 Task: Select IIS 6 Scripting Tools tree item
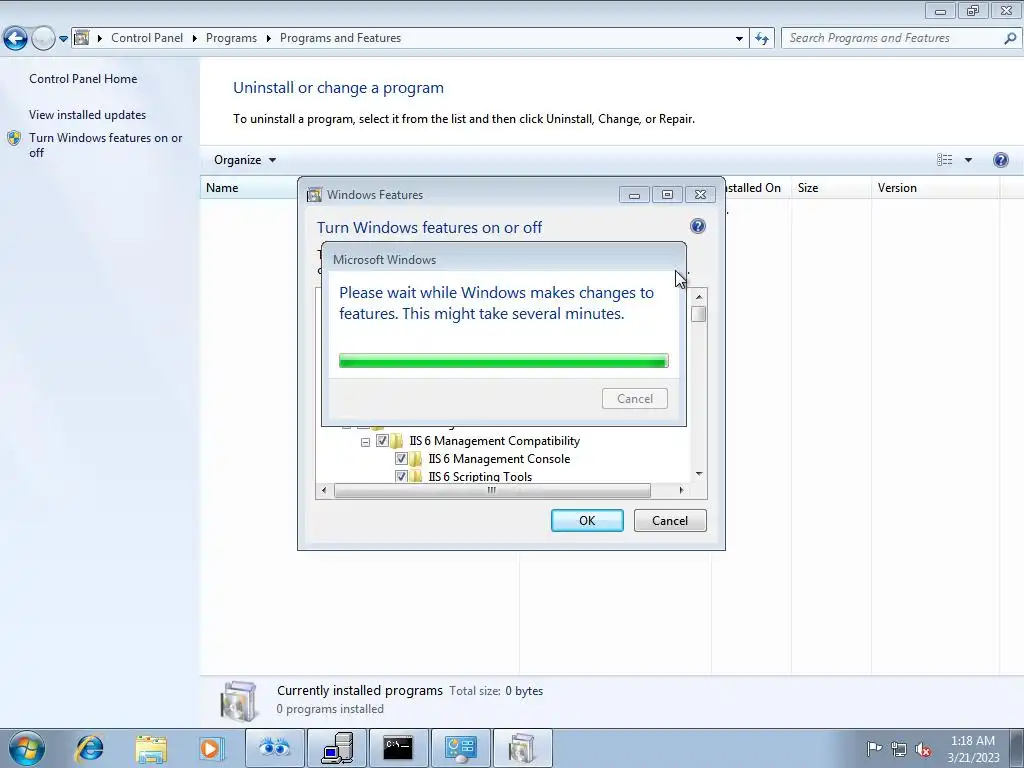coord(480,476)
